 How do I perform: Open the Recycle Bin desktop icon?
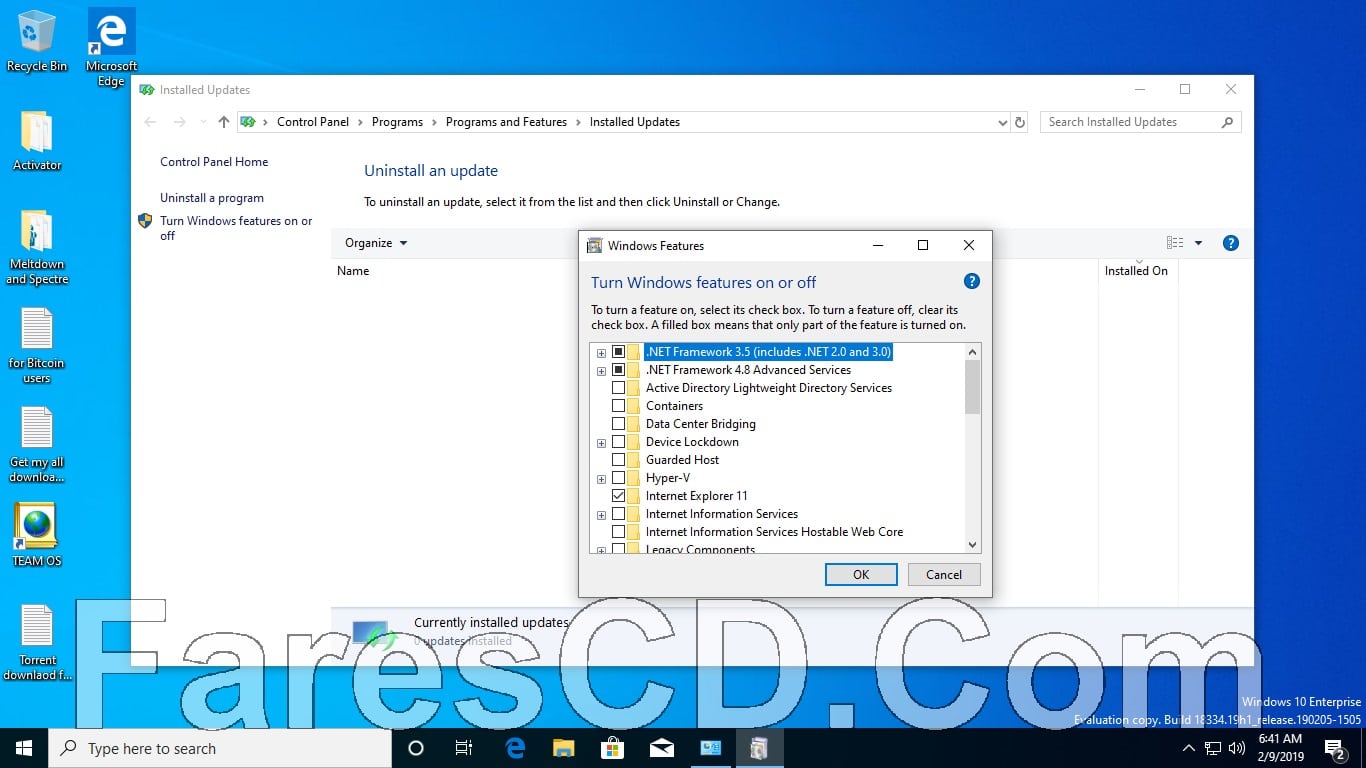[x=37, y=40]
